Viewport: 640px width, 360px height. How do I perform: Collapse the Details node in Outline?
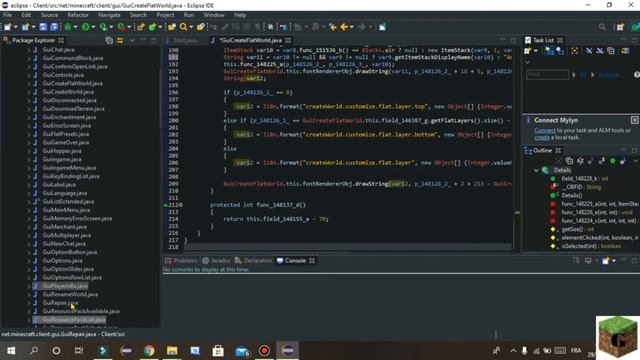pos(536,170)
